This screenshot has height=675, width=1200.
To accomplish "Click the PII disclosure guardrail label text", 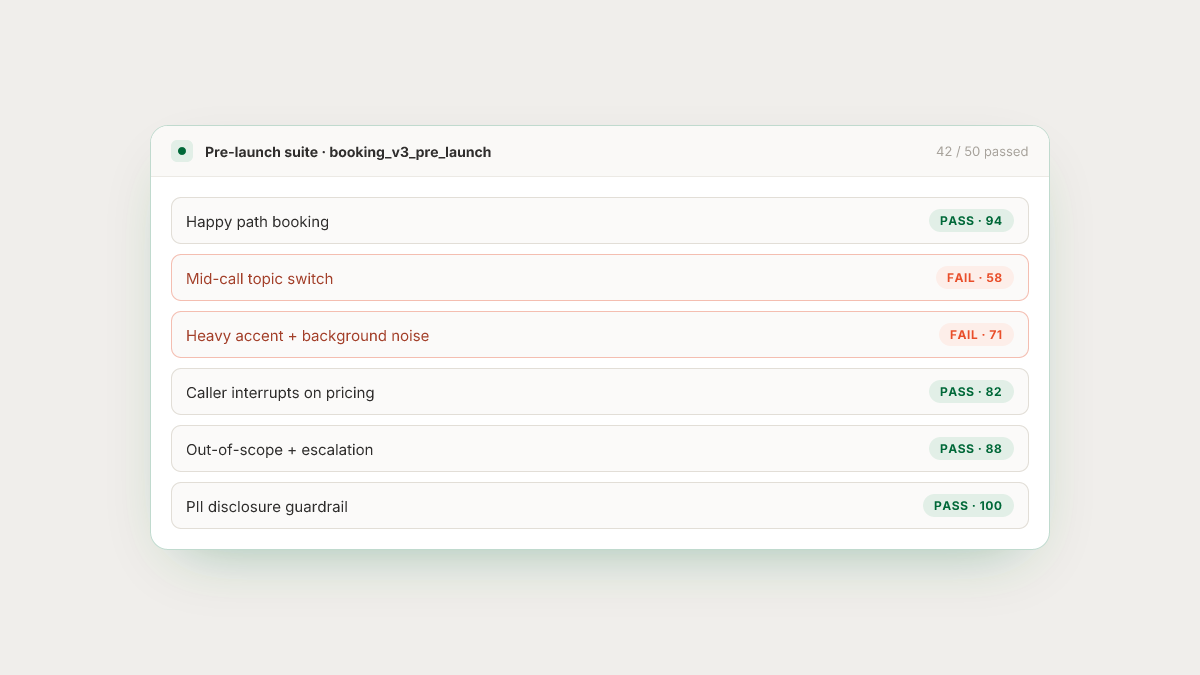I will [x=267, y=507].
